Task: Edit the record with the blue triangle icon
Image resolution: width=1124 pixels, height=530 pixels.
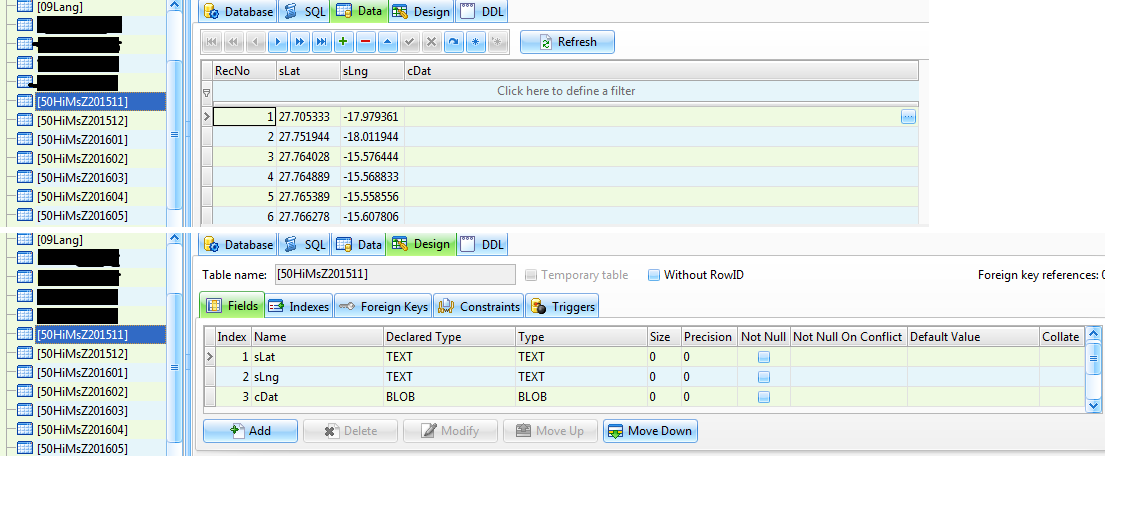Action: point(388,42)
